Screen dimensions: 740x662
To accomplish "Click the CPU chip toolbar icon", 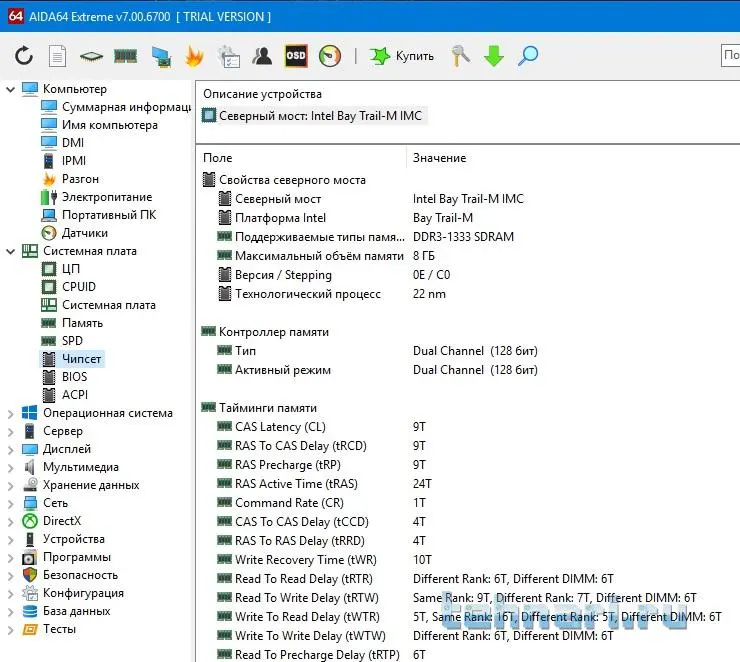I will click(x=92, y=57).
